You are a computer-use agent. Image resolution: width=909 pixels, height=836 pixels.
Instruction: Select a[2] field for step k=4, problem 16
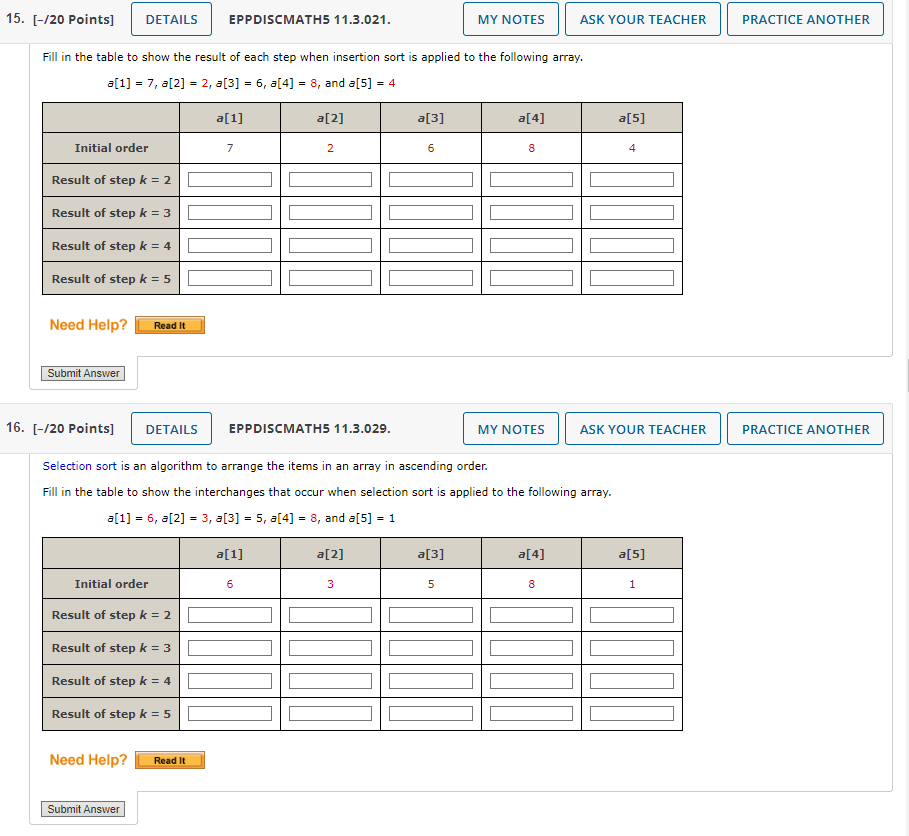point(330,680)
